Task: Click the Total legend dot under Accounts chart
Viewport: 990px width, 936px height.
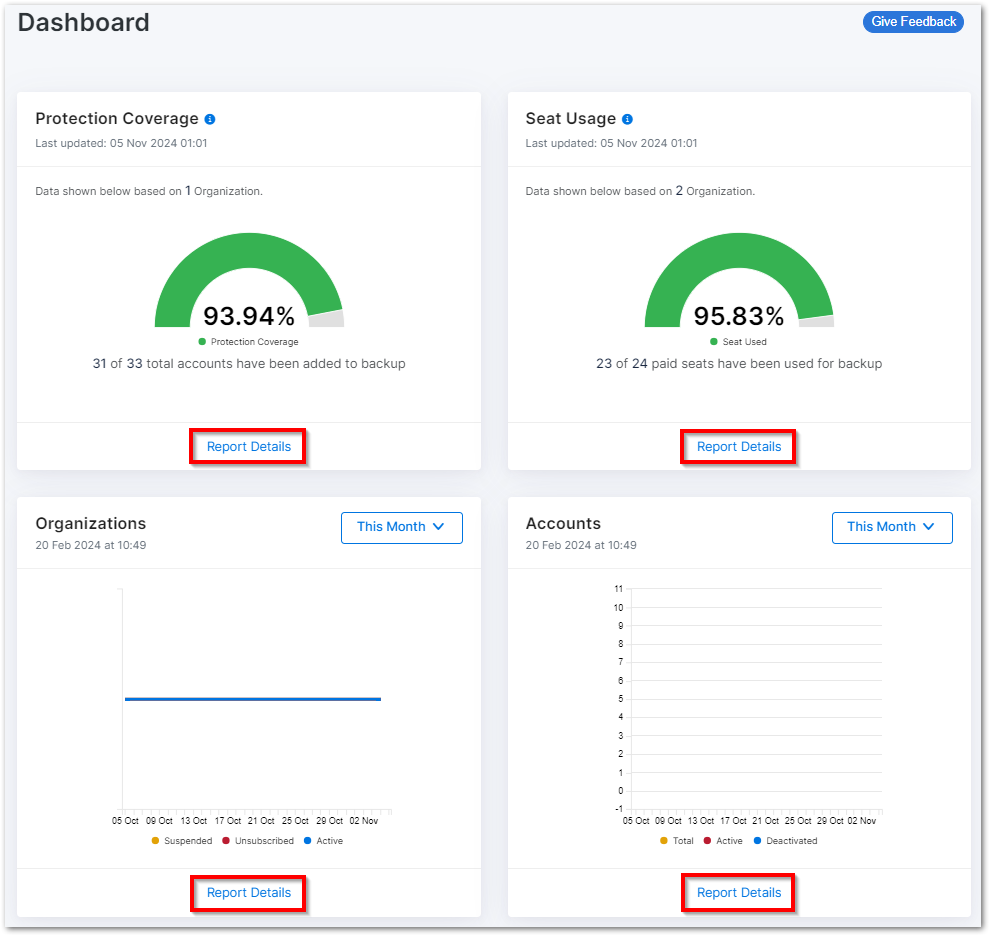Action: (x=666, y=841)
